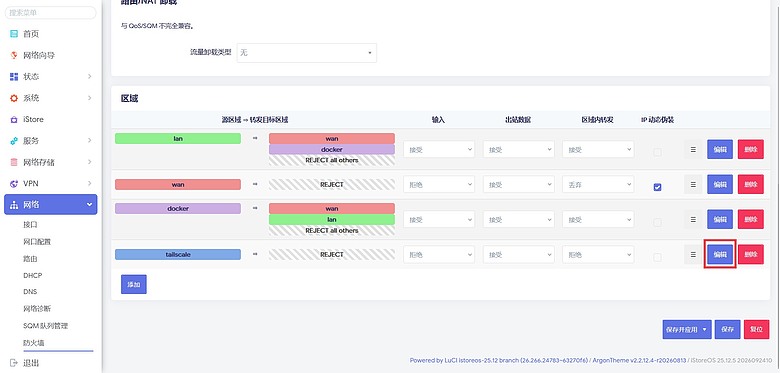
Task: Click 编辑 button for tailscale zone
Action: tap(720, 255)
